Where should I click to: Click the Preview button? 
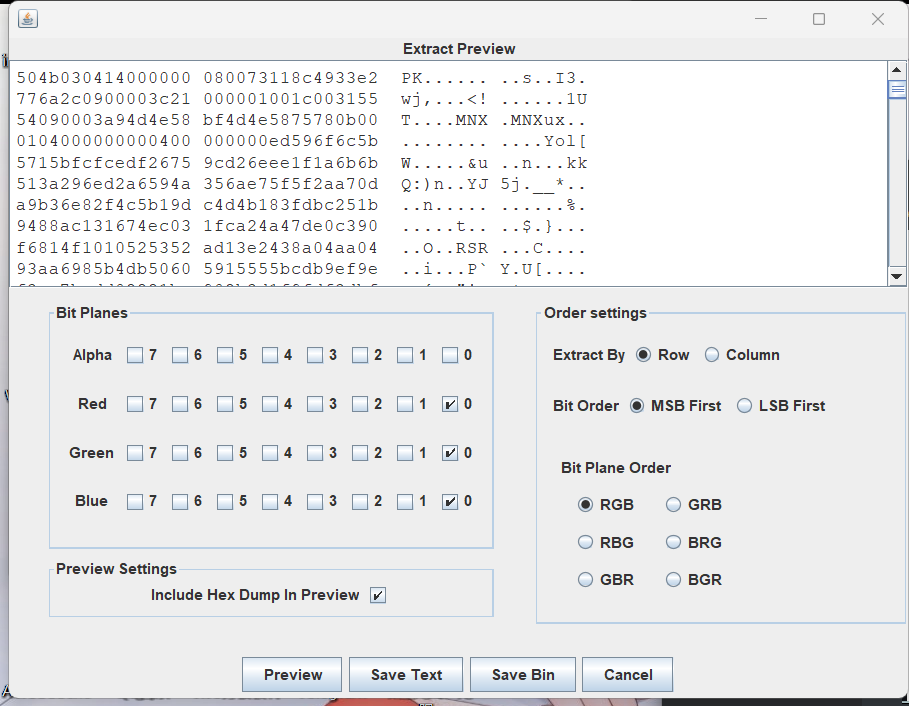292,675
